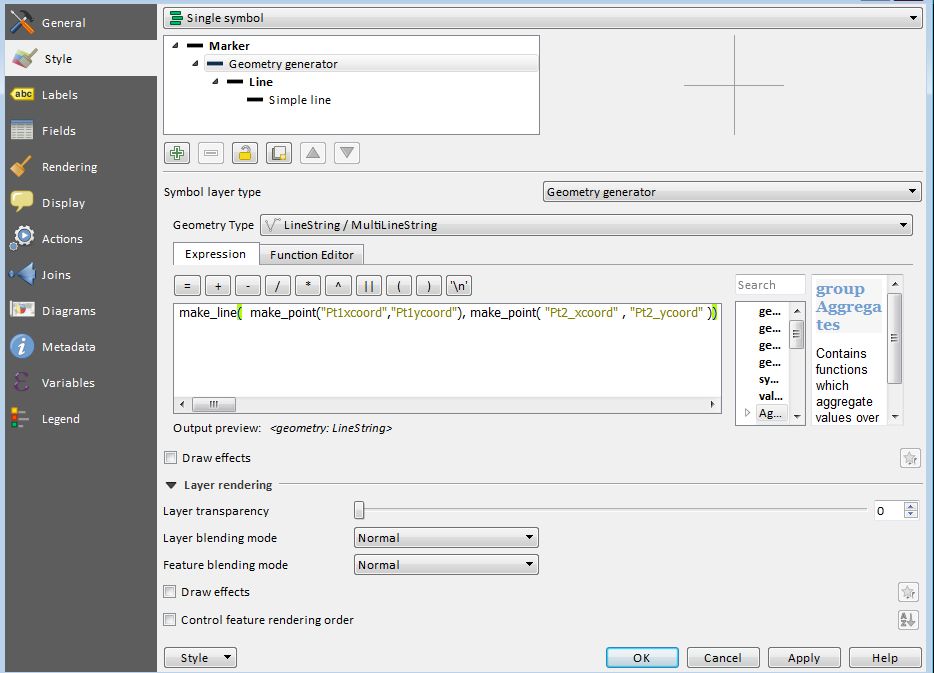Open the Geometry Type dropdown

586,225
